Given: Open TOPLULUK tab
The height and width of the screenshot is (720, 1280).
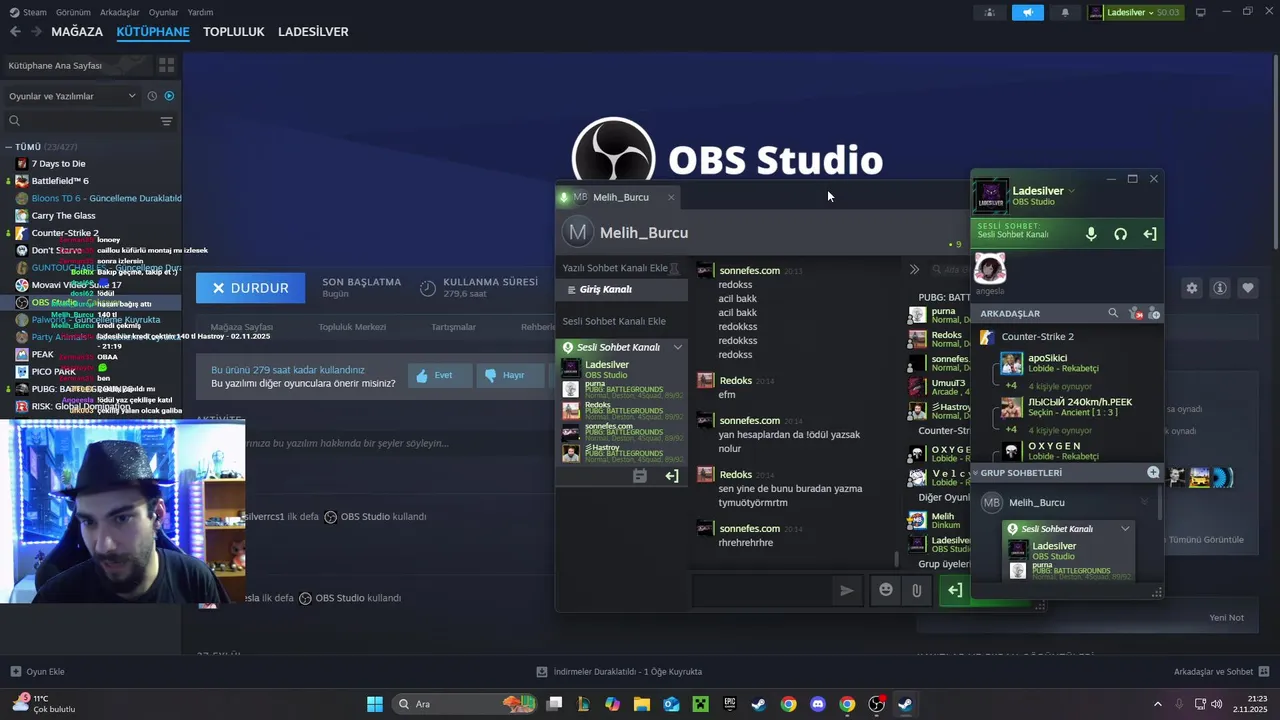Looking at the screenshot, I should click(x=234, y=32).
